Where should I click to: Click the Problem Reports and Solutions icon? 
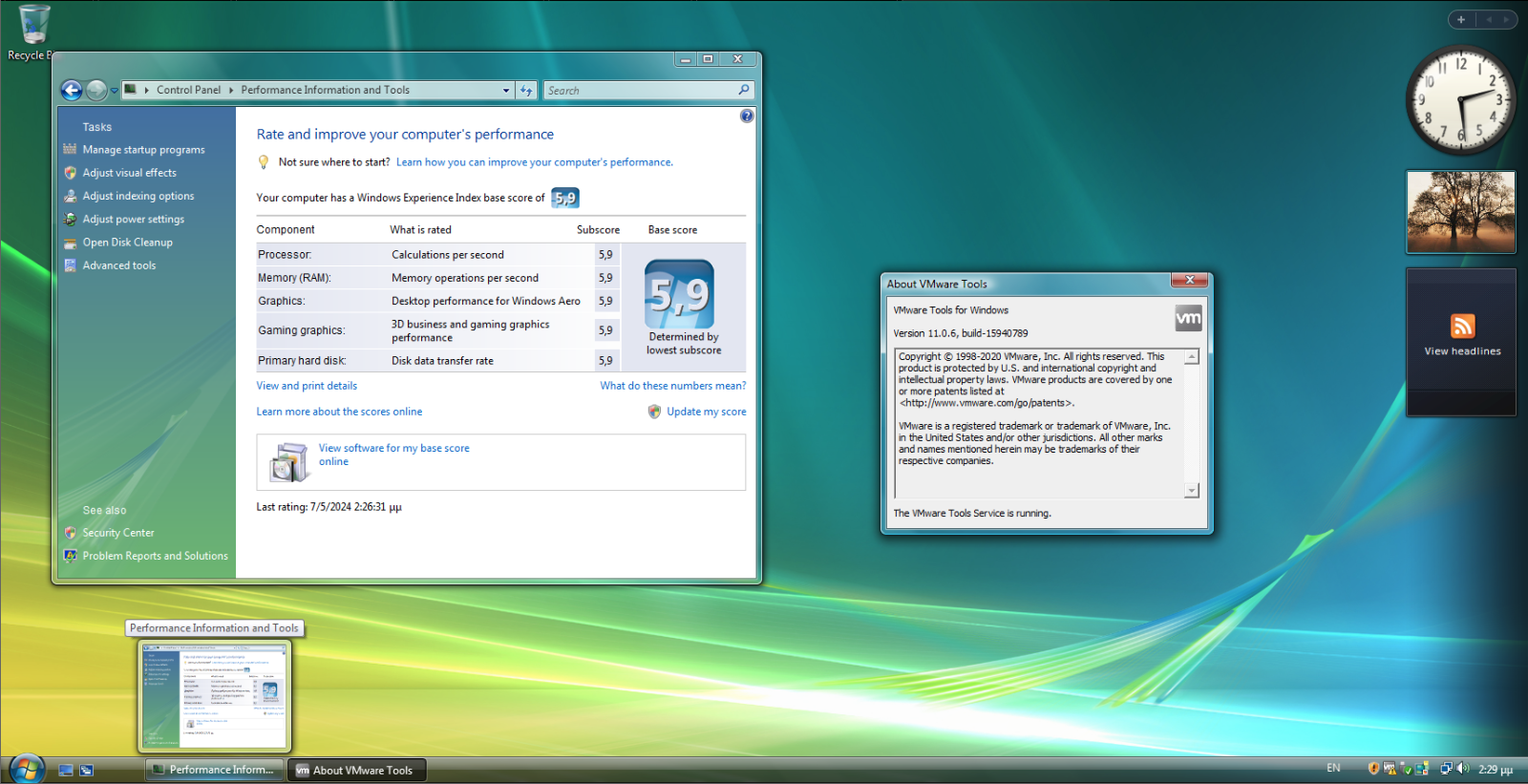pos(70,556)
